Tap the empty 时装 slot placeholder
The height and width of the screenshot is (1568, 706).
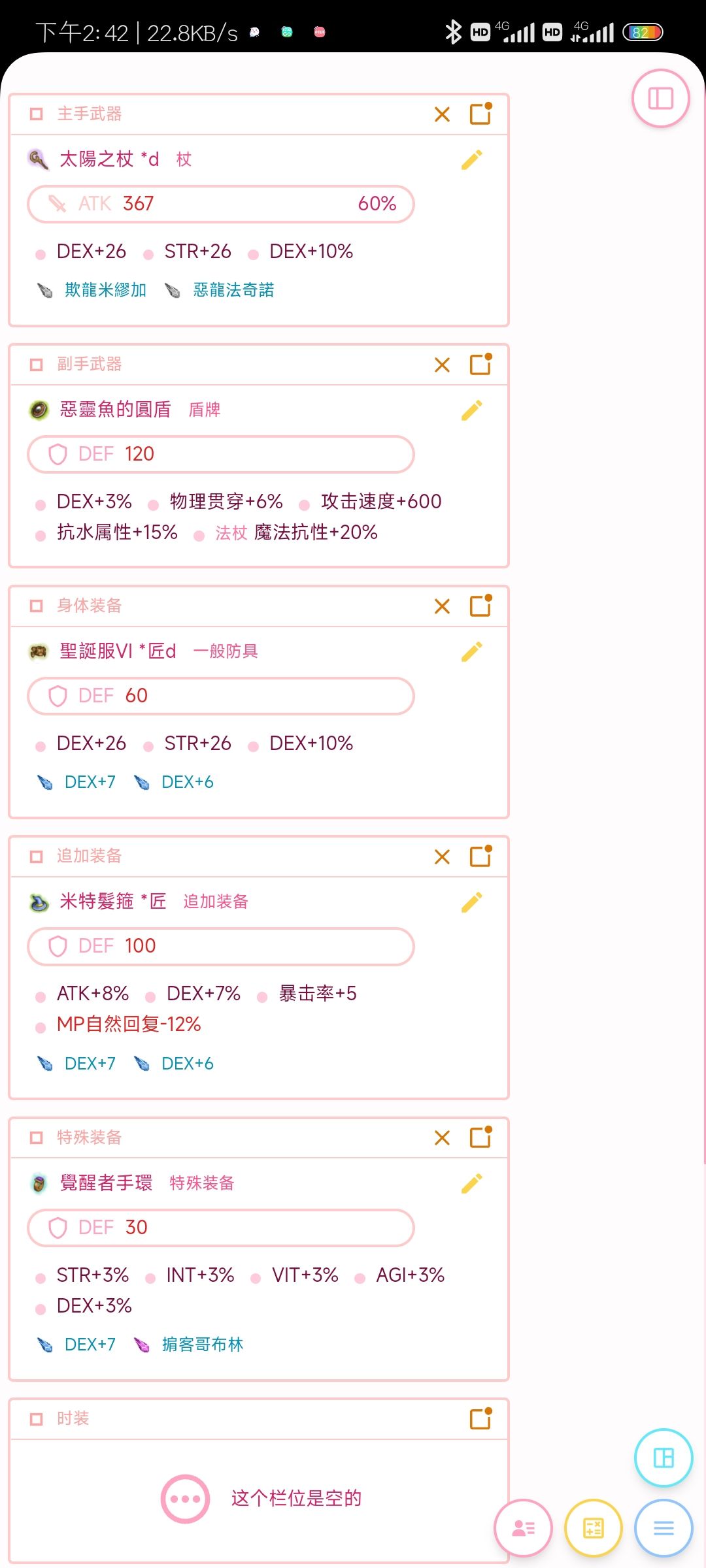[x=261, y=1498]
